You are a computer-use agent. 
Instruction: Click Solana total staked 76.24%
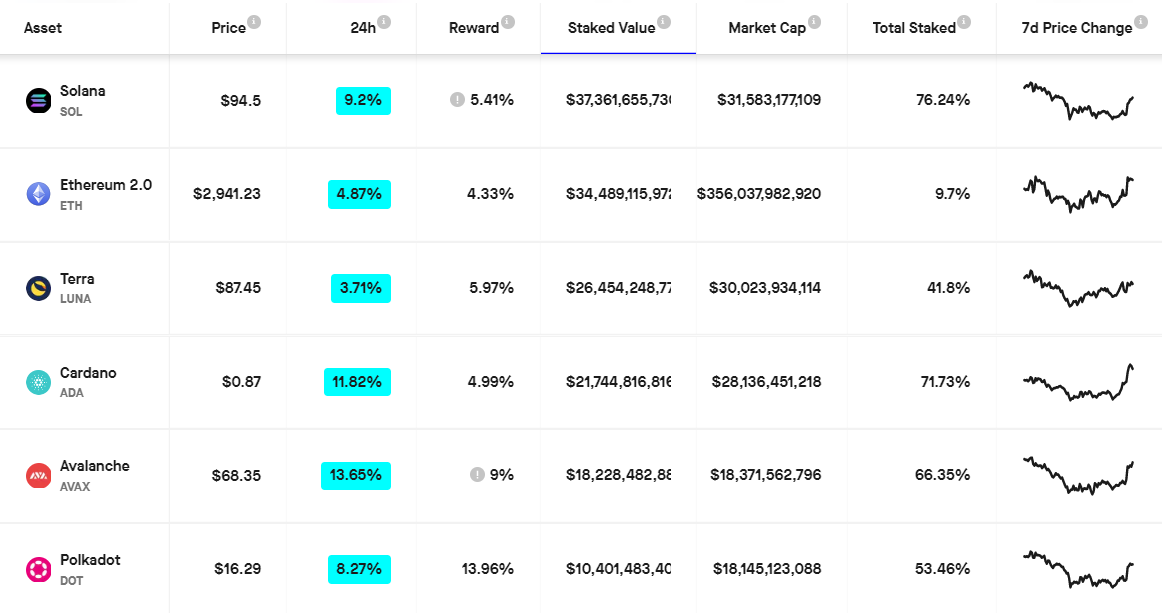(x=943, y=100)
